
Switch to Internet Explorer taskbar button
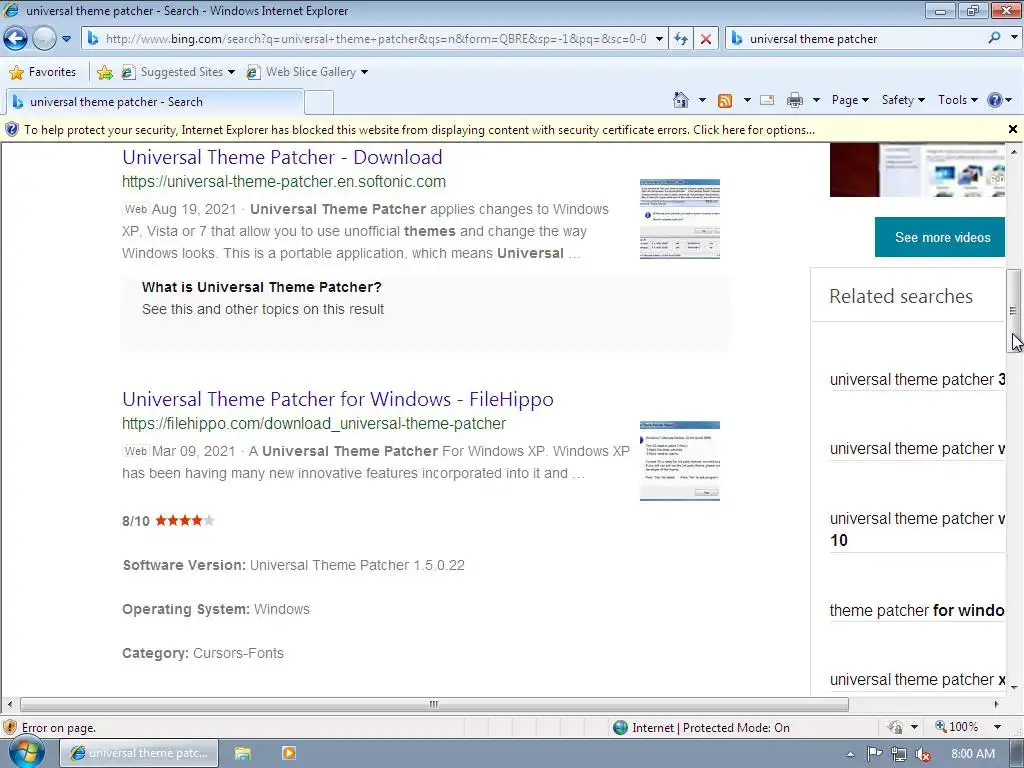pos(139,753)
